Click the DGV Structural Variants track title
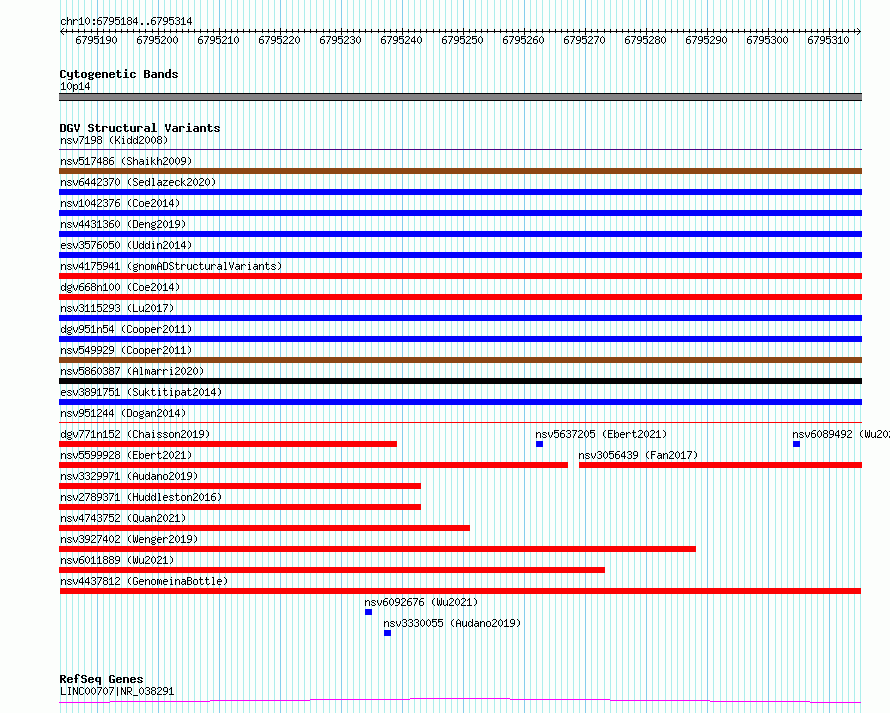The height and width of the screenshot is (713, 890). pyautogui.click(x=140, y=128)
